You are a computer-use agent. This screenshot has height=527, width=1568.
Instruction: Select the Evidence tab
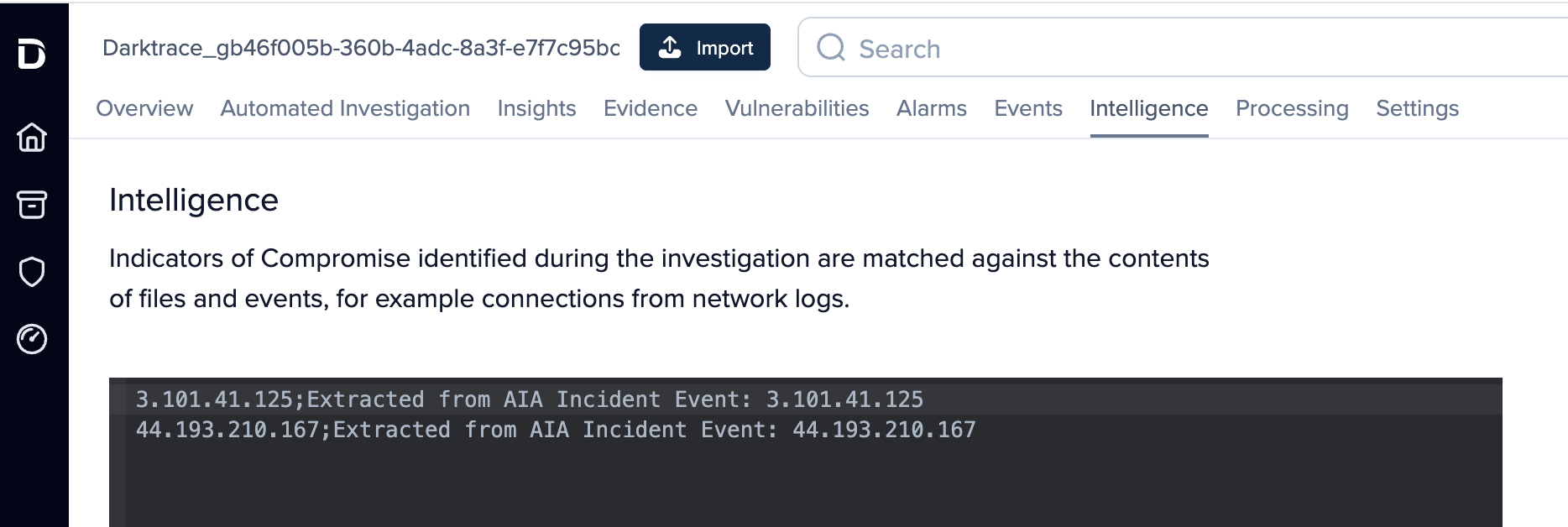(651, 108)
